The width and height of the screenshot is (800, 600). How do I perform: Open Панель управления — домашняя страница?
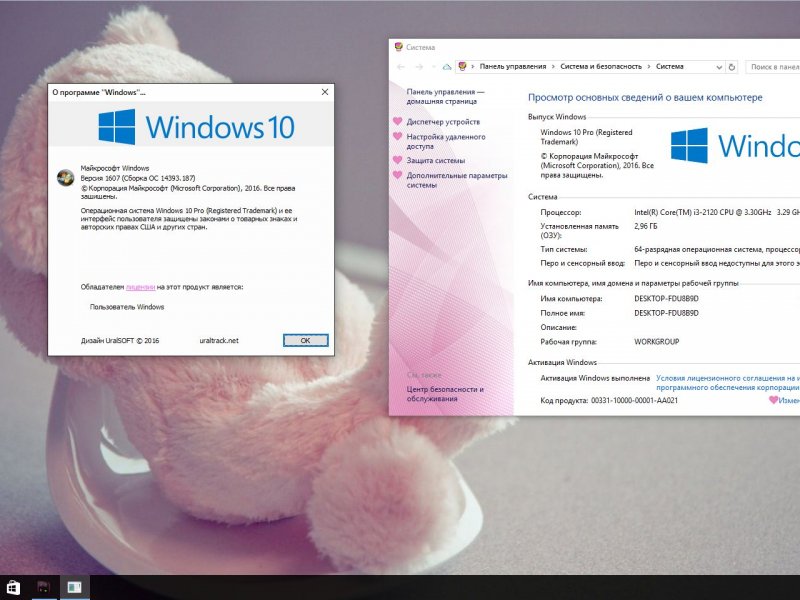coord(445,96)
